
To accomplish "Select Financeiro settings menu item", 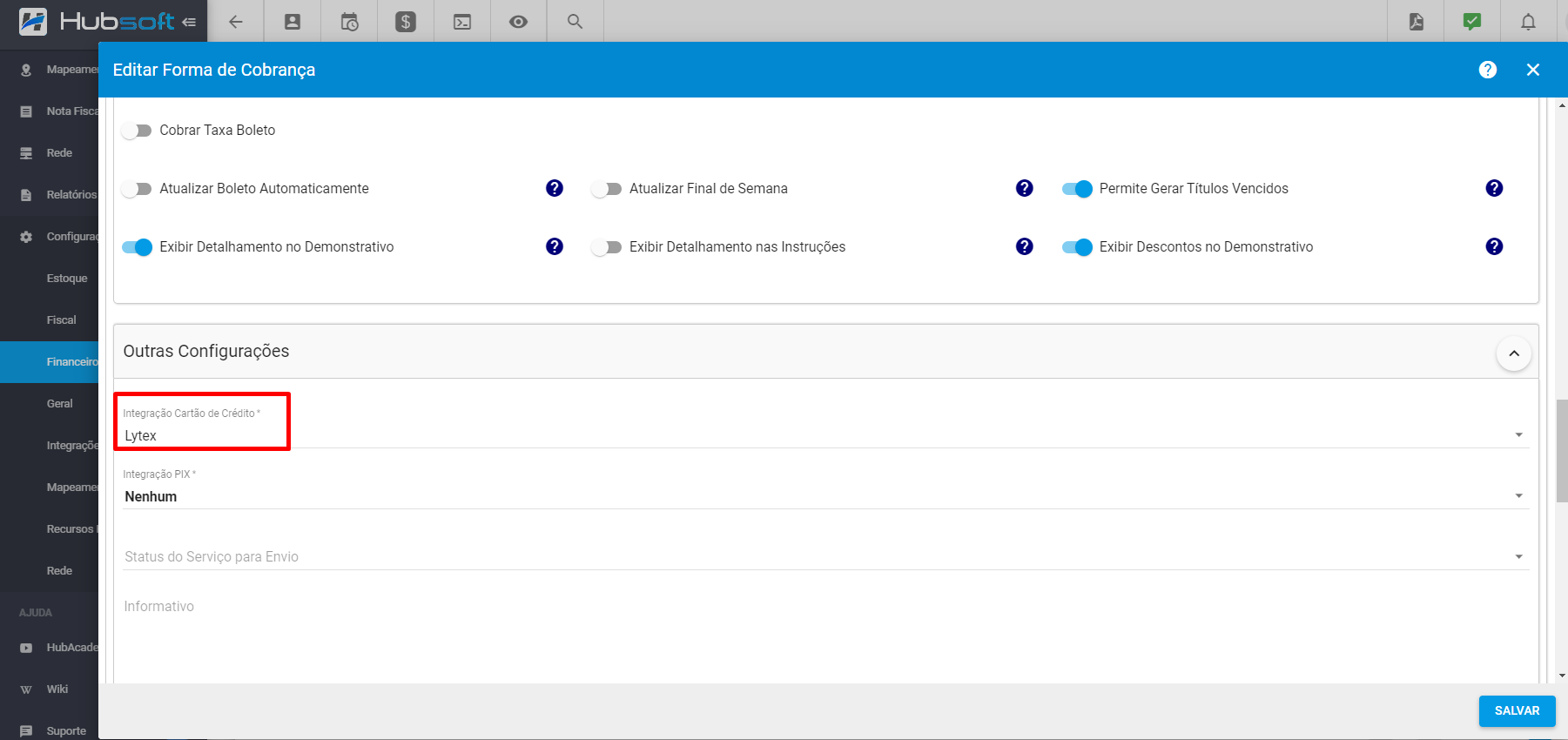I will tap(50, 362).
